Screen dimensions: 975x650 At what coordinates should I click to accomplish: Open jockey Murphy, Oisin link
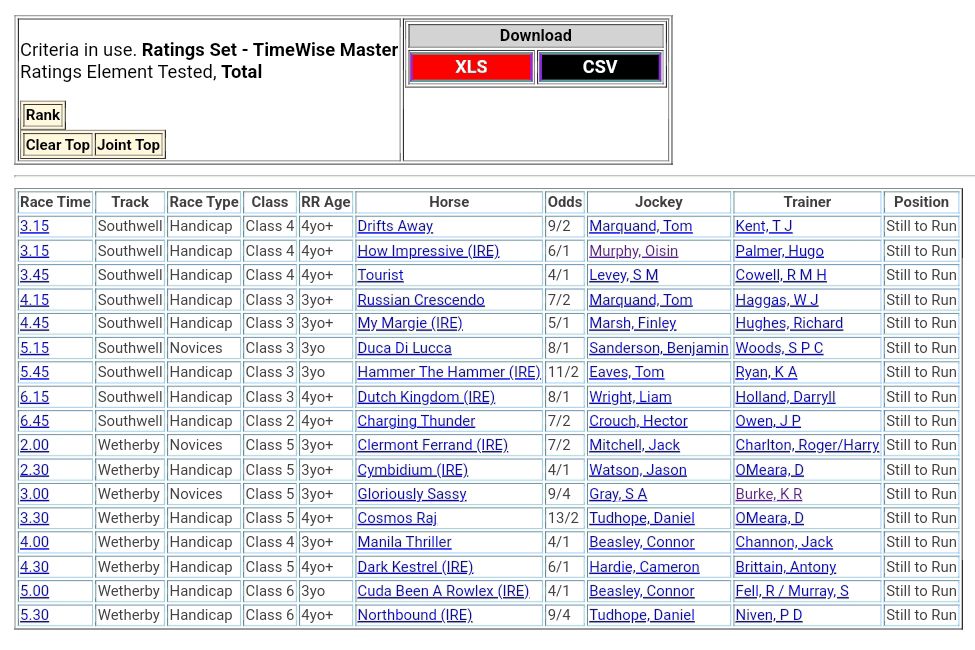click(x=633, y=251)
